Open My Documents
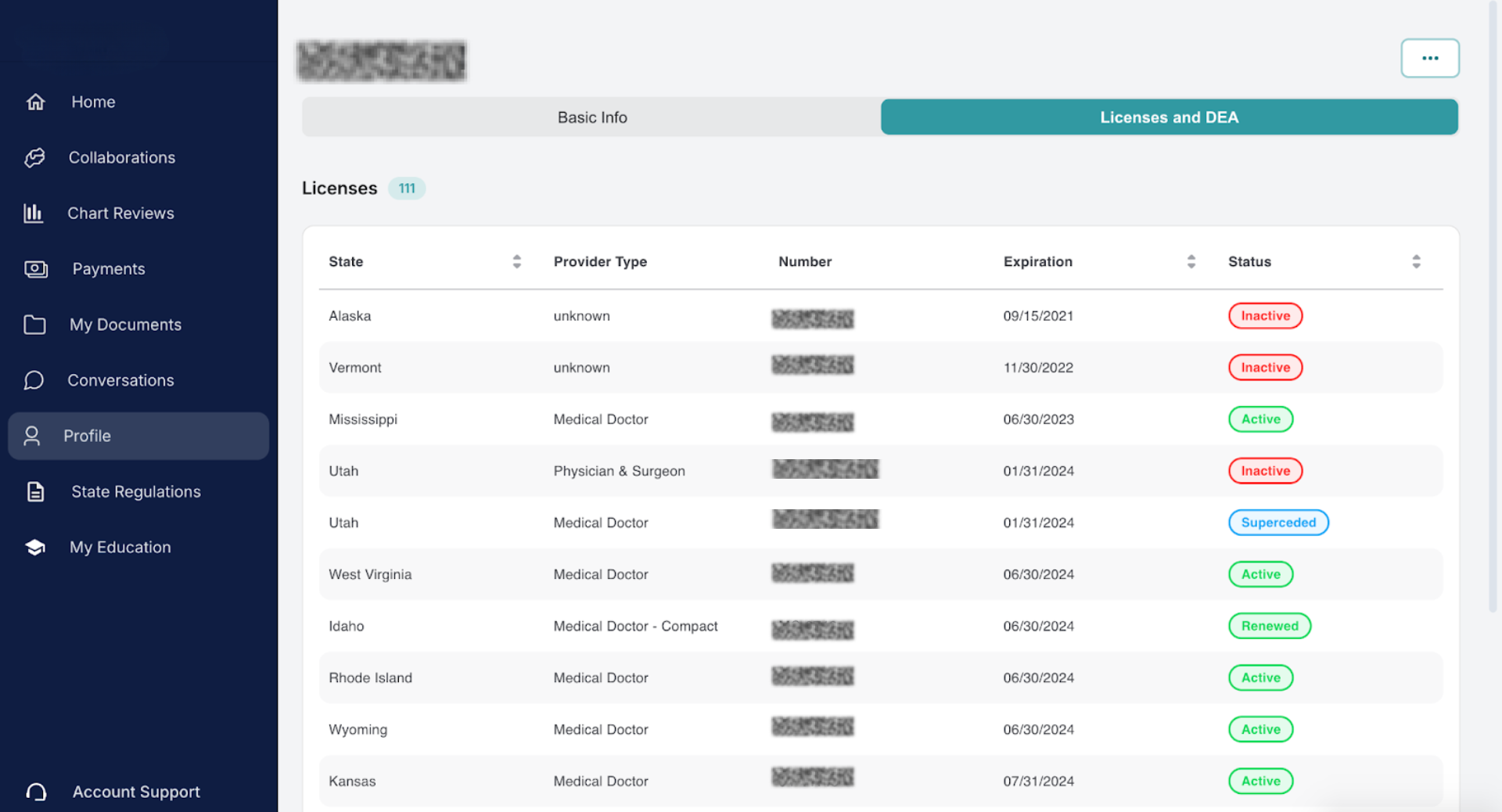This screenshot has height=812, width=1502. pos(35,324)
